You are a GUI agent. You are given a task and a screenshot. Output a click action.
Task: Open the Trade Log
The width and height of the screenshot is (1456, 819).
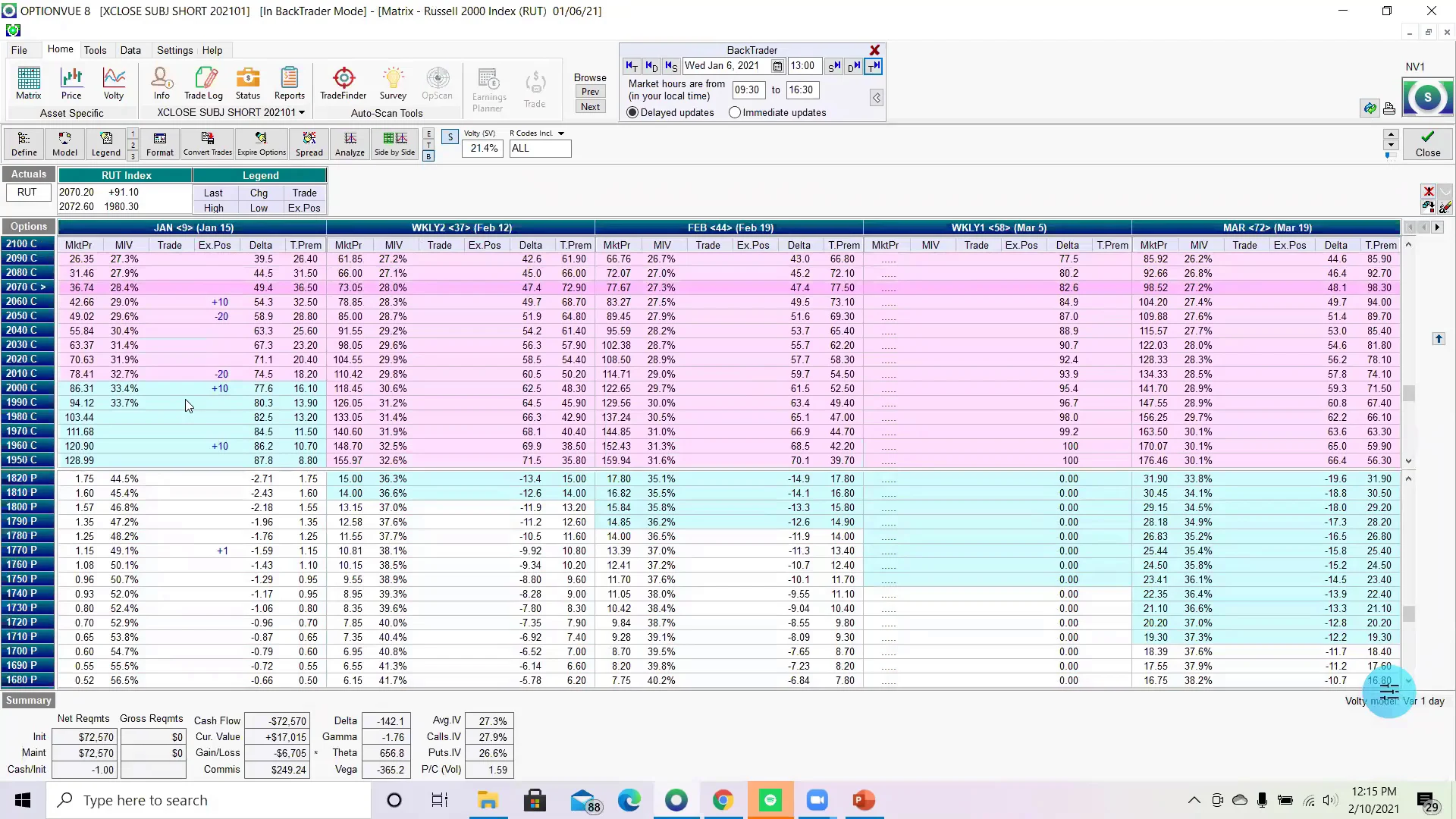(204, 83)
